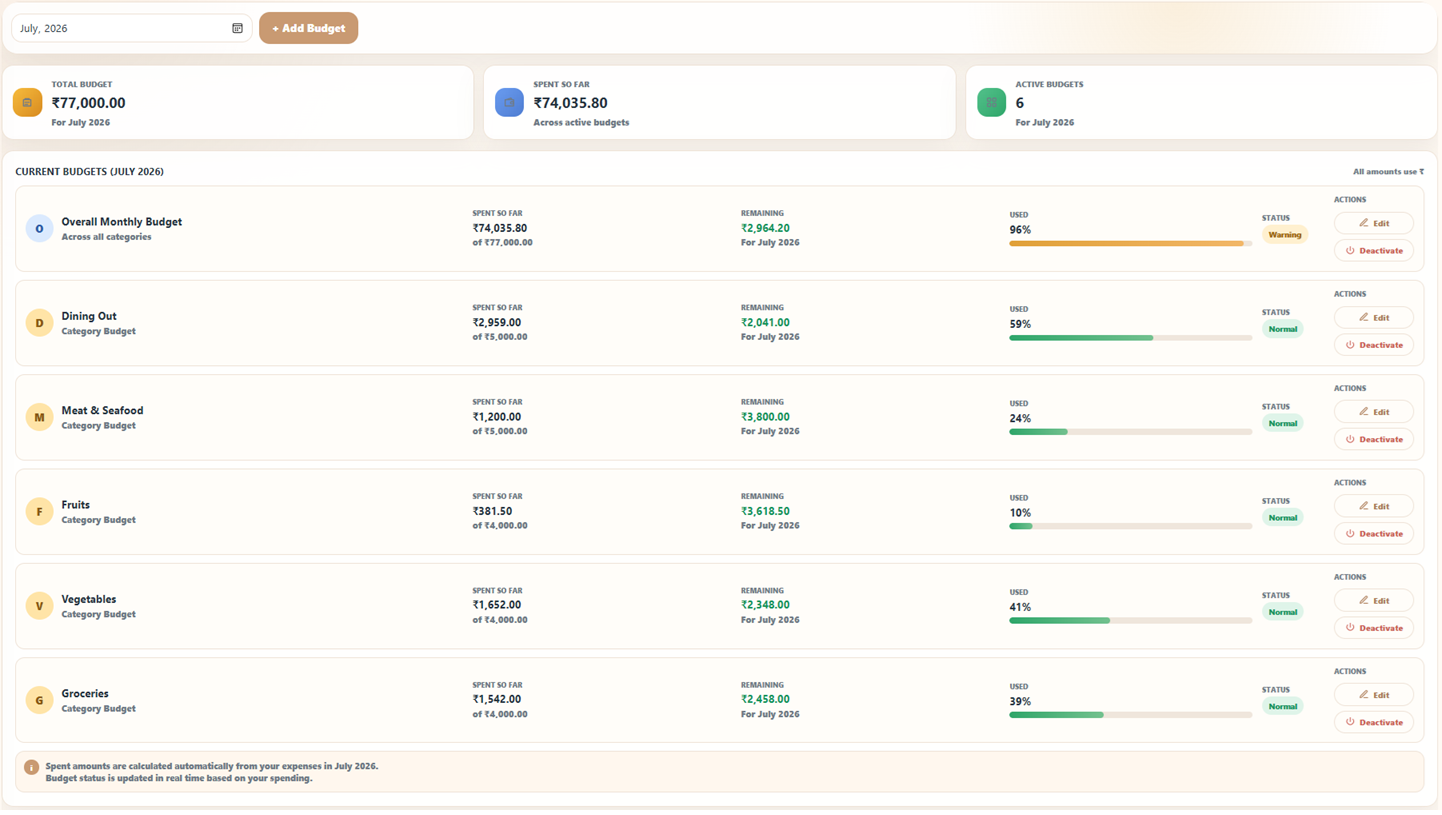Viewport: 1442px width, 815px height.
Task: Click the 'Current Budgets (July 2026)' heading
Action: (x=90, y=172)
